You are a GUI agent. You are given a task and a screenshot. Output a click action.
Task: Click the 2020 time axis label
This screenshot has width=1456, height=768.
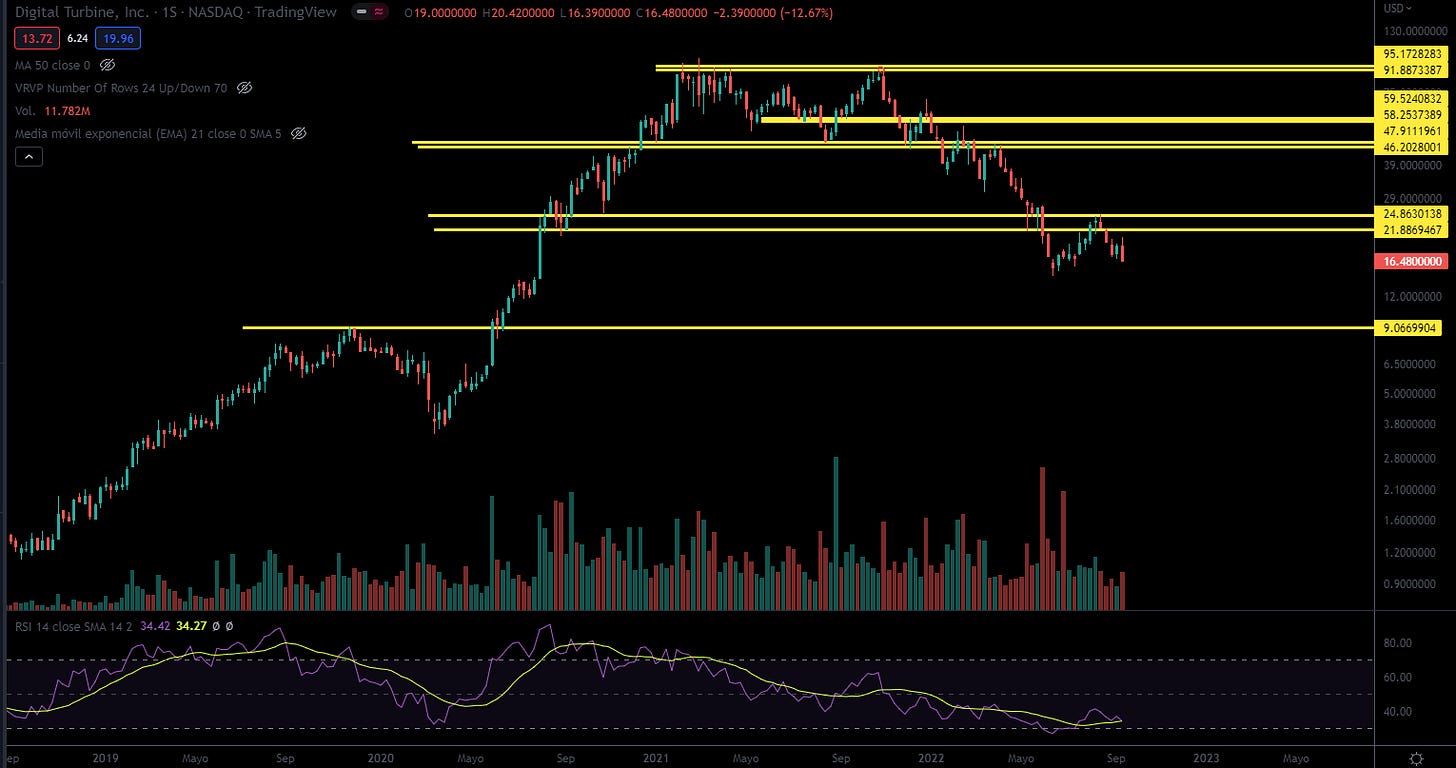coord(378,758)
